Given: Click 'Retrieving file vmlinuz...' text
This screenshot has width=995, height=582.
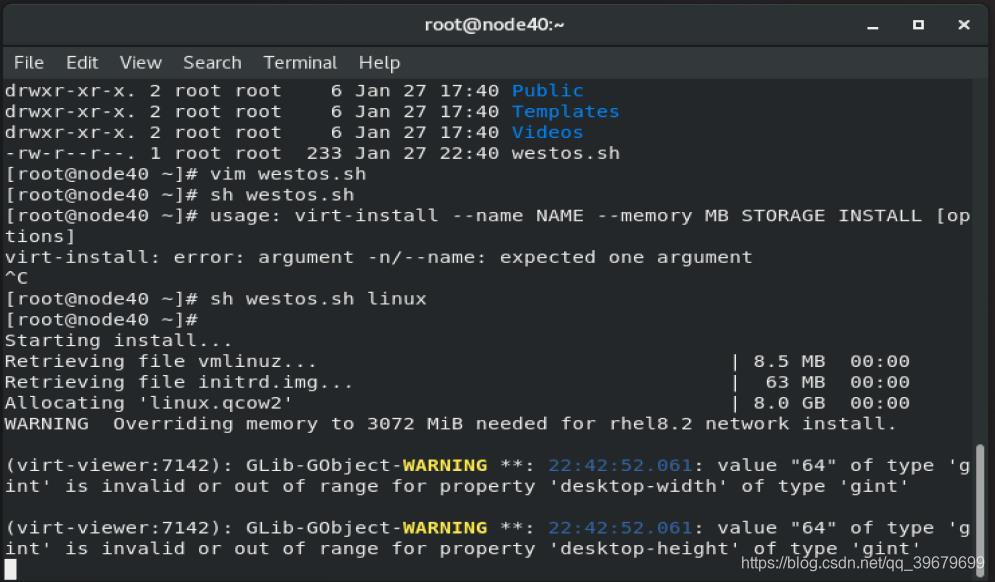Looking at the screenshot, I should pos(161,362).
